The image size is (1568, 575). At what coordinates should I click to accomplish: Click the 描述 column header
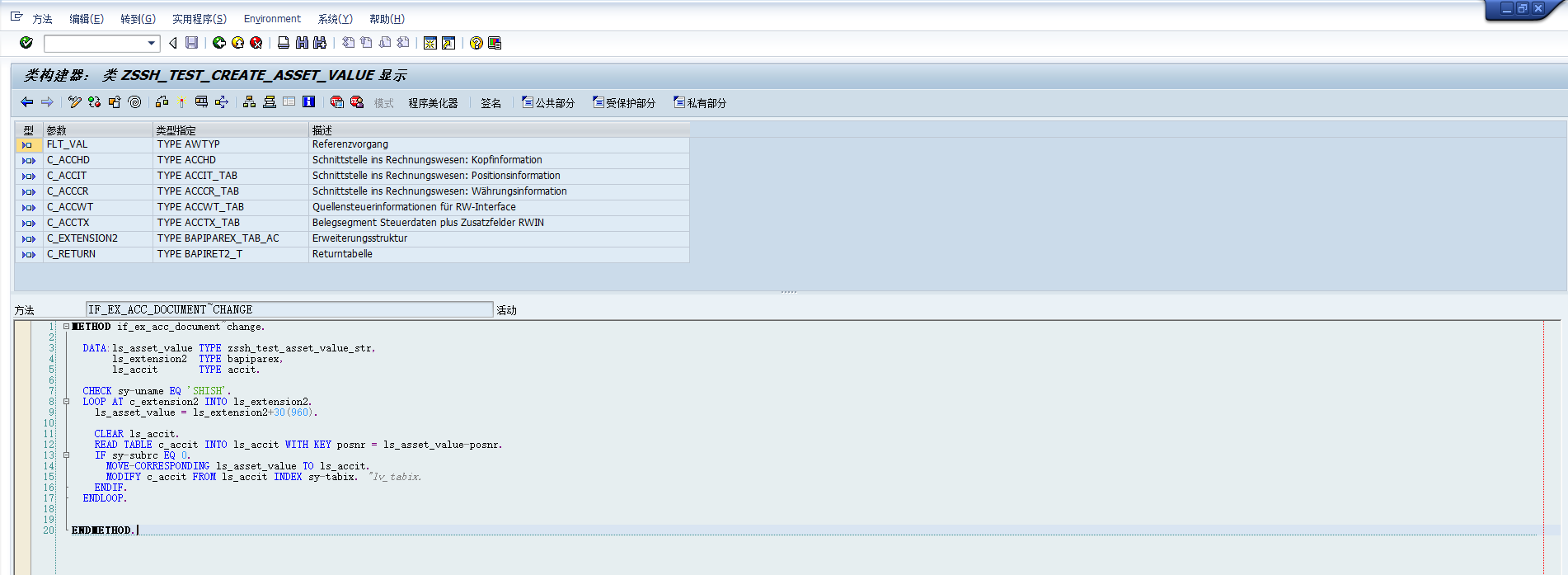(499, 130)
